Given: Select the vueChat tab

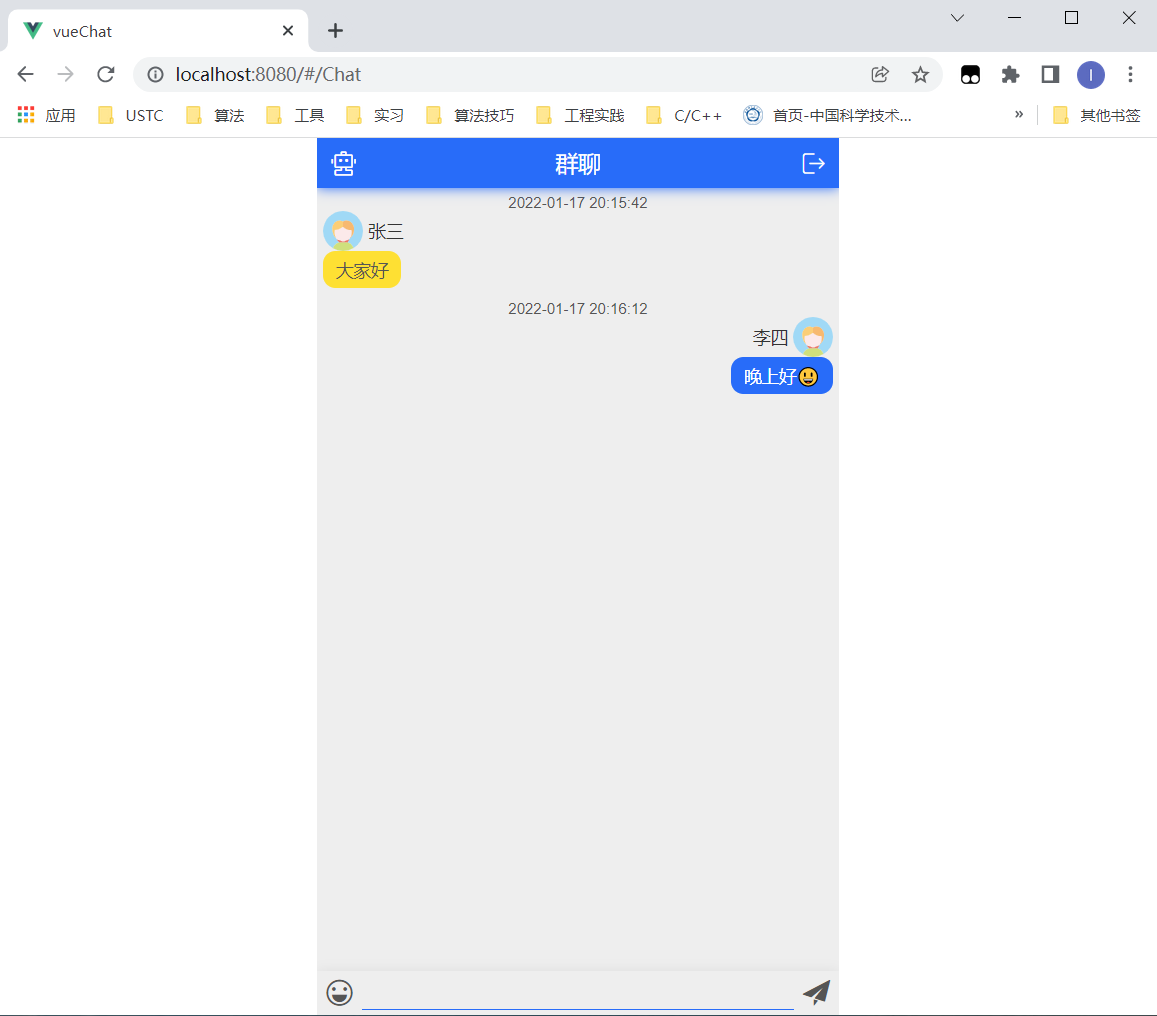Looking at the screenshot, I should tap(157, 31).
